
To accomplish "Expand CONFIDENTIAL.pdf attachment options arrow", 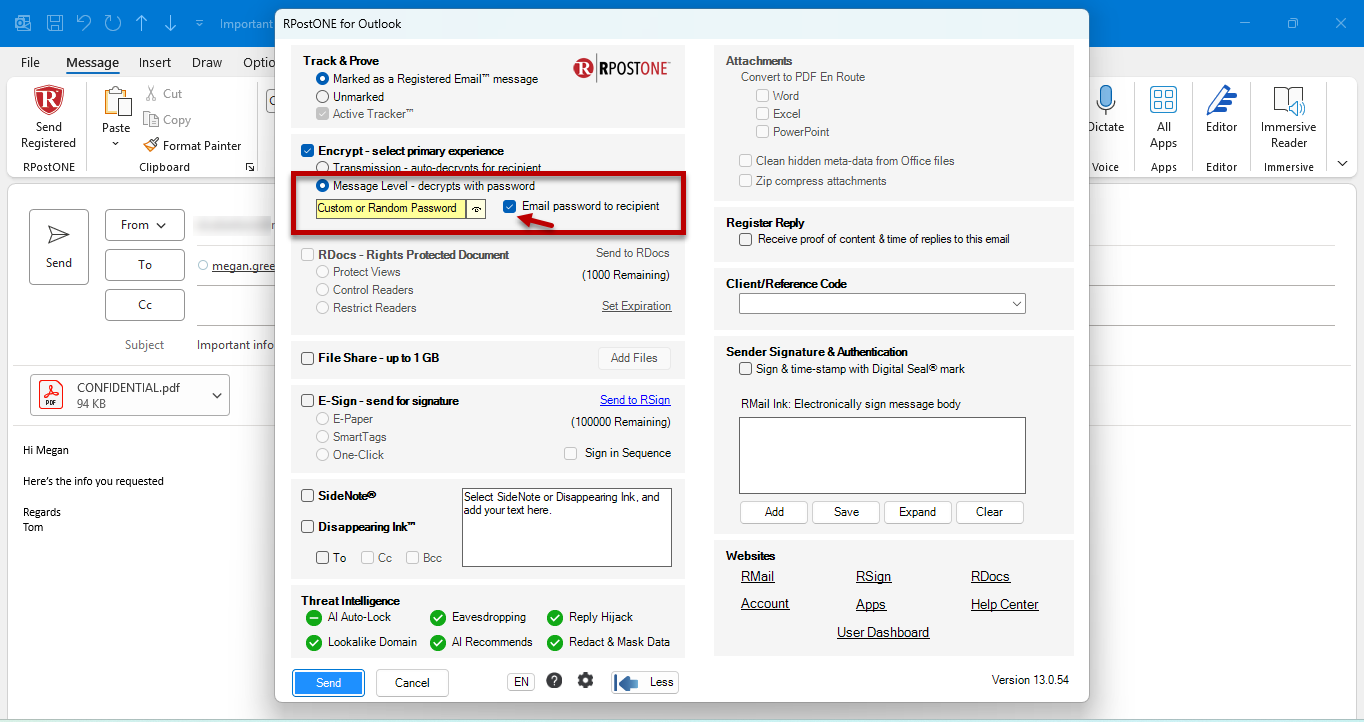I will 217,395.
